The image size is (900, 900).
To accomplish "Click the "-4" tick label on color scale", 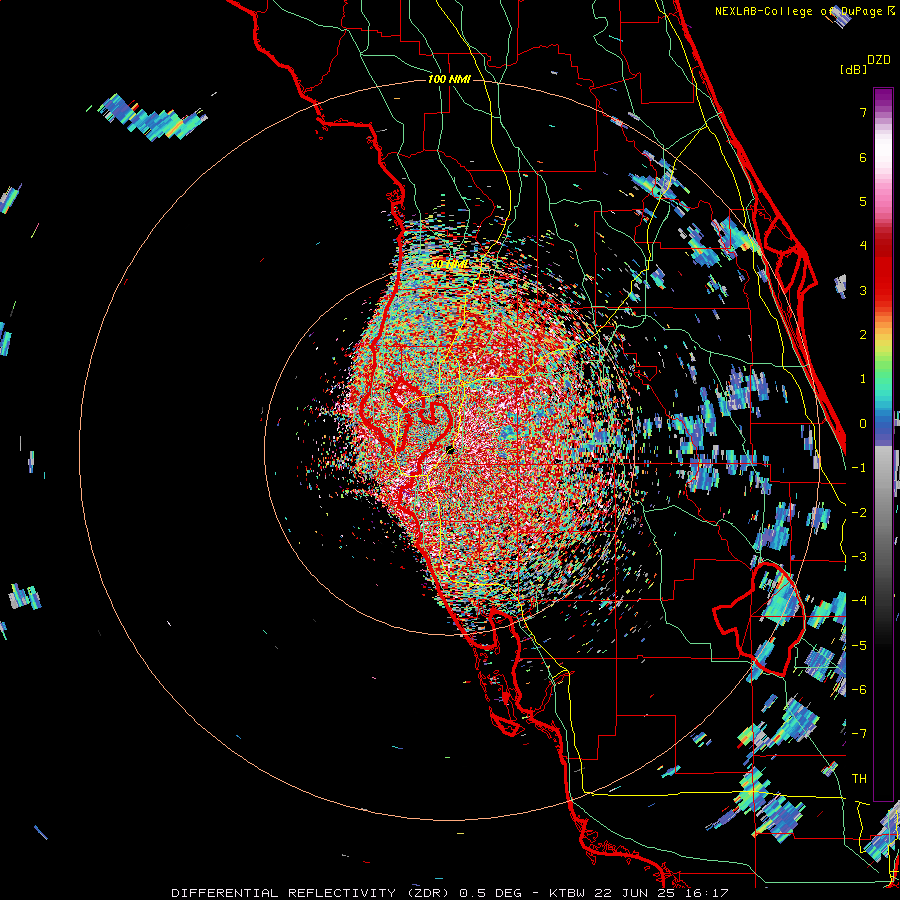I will 859,601.
